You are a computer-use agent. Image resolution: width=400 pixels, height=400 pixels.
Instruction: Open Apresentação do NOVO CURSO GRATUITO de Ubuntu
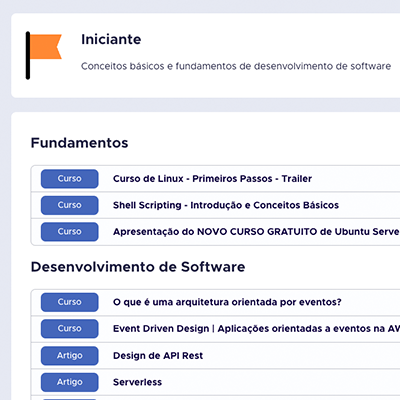[x=256, y=232]
